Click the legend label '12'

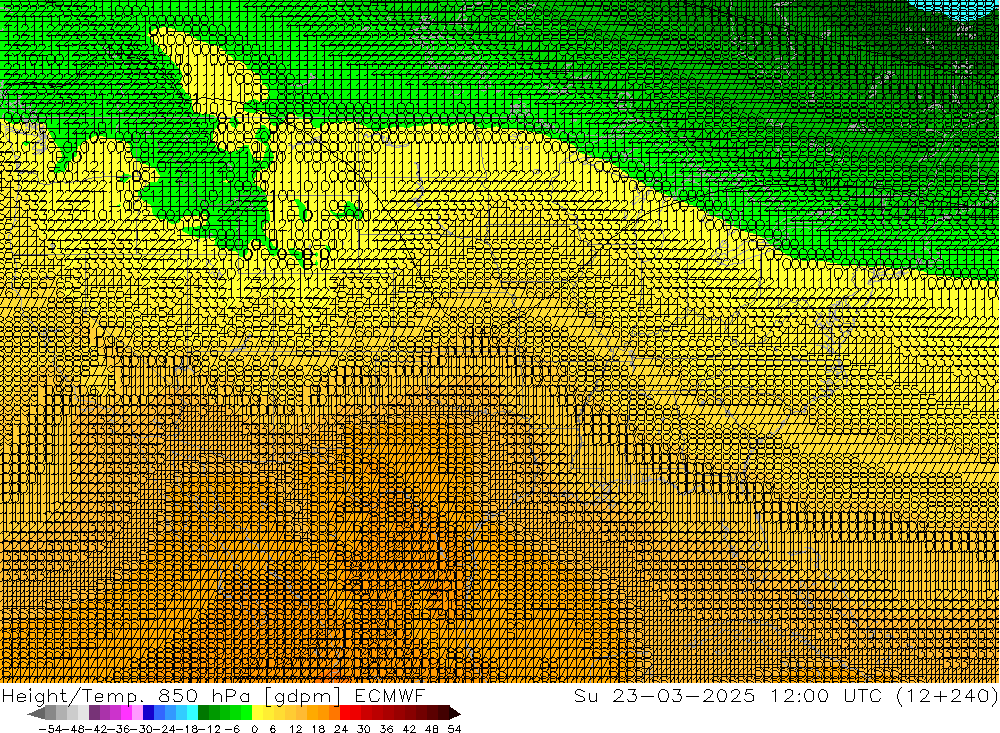click(x=295, y=729)
